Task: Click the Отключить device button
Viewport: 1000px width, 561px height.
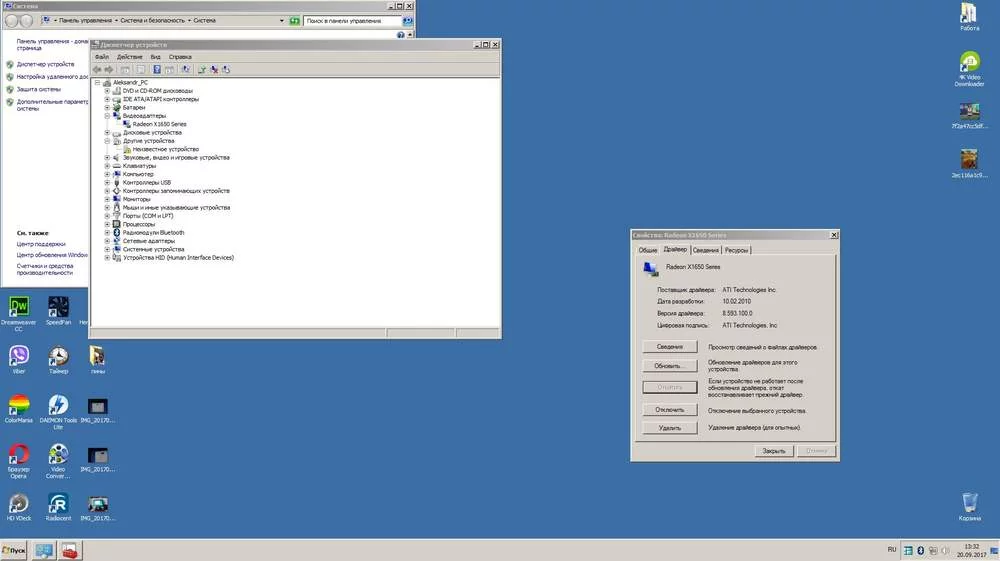Action: (x=670, y=410)
